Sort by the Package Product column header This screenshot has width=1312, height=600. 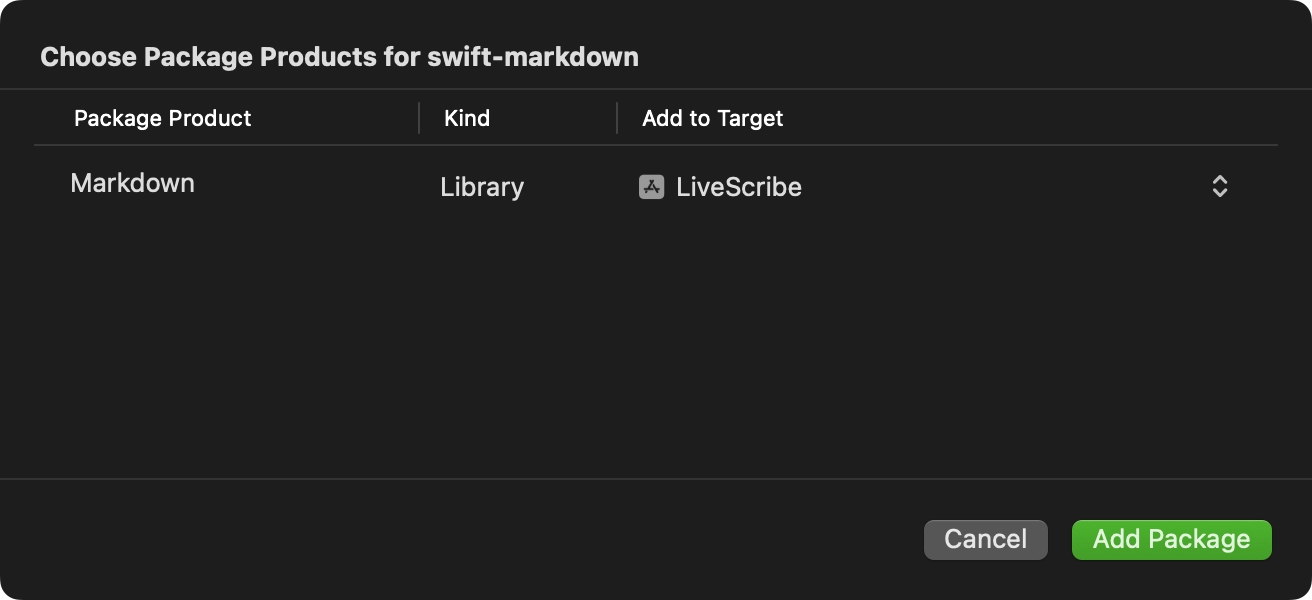point(162,118)
